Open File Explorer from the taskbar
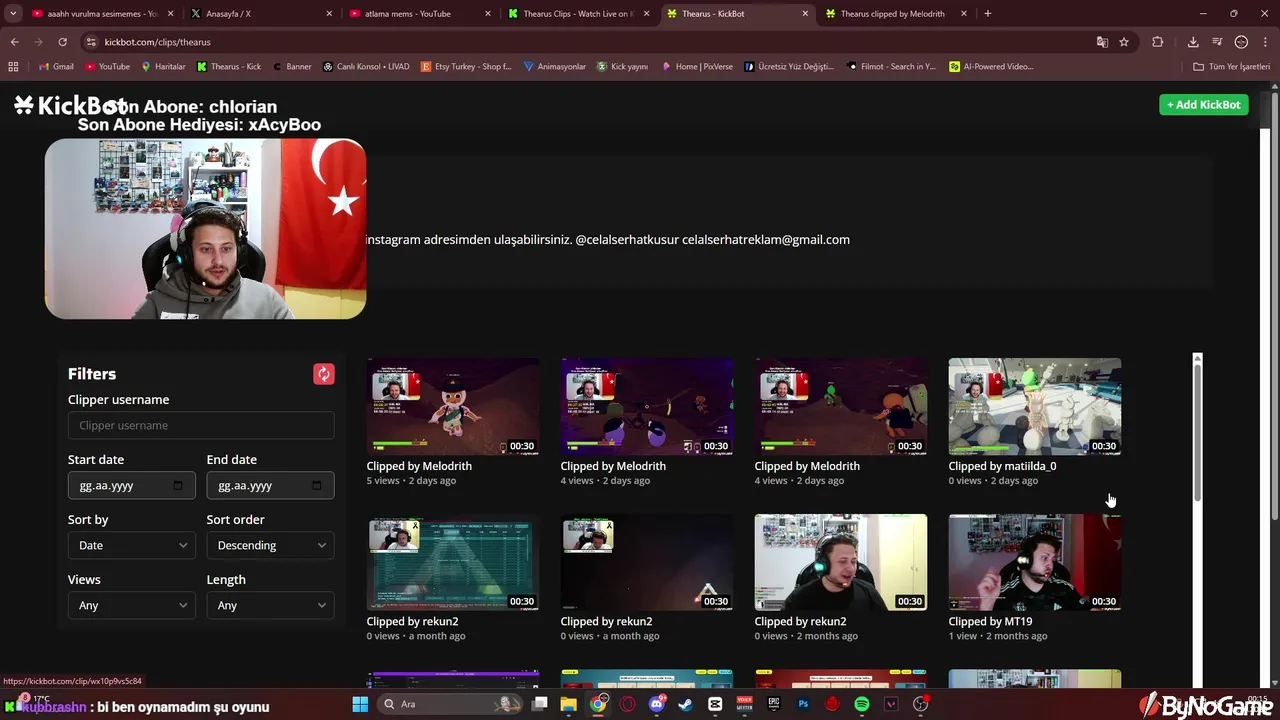Viewport: 1280px width, 720px height. point(568,704)
